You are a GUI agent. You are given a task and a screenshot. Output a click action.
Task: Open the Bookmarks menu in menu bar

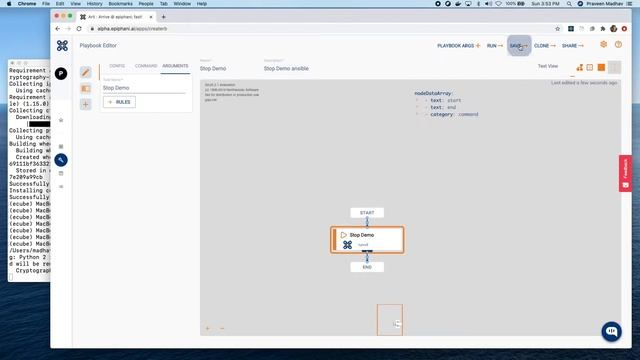[x=120, y=4]
